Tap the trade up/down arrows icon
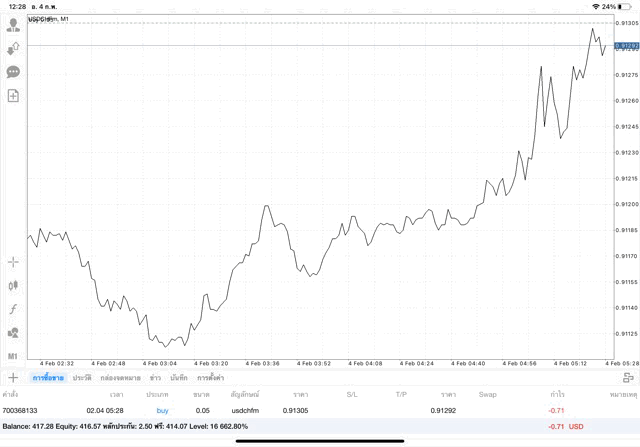The image size is (640, 447). click(x=13, y=48)
